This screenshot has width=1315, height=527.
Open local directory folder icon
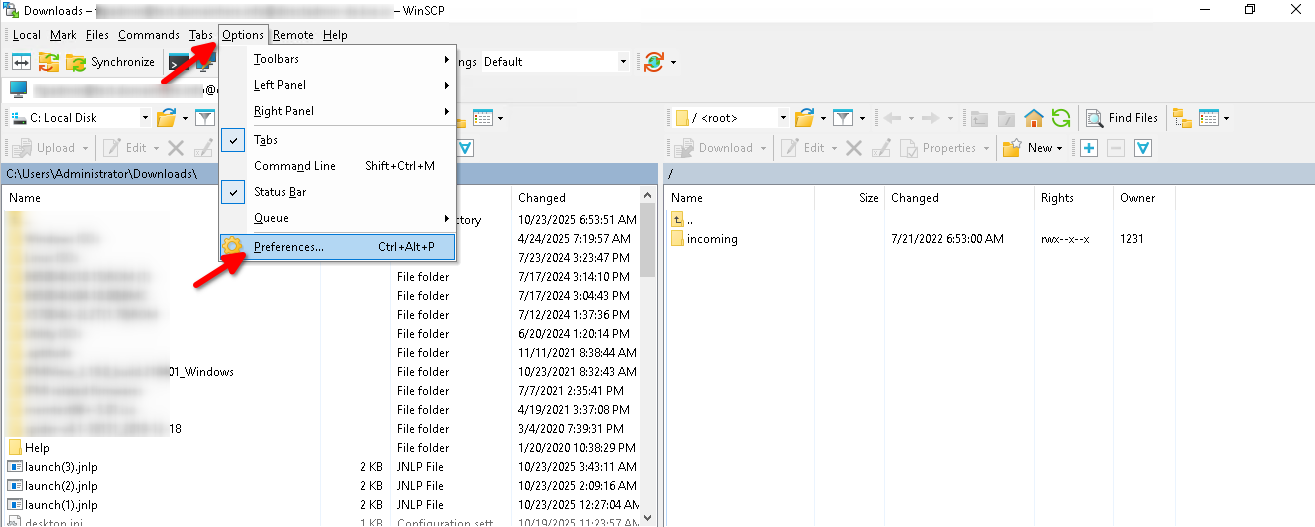(x=166, y=118)
